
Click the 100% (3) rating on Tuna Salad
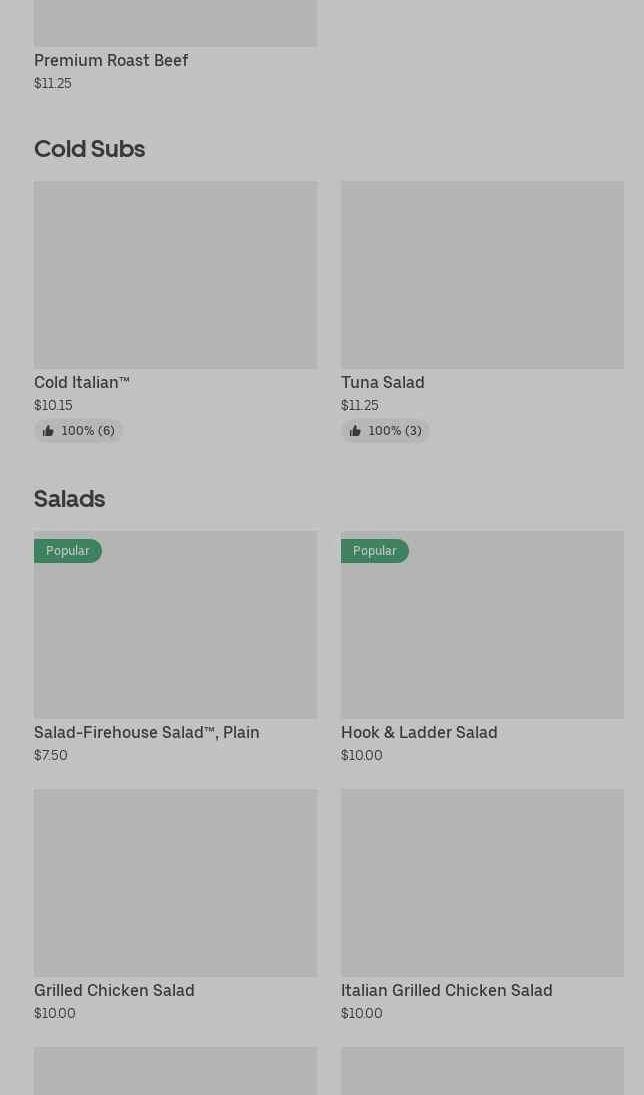pos(395,431)
